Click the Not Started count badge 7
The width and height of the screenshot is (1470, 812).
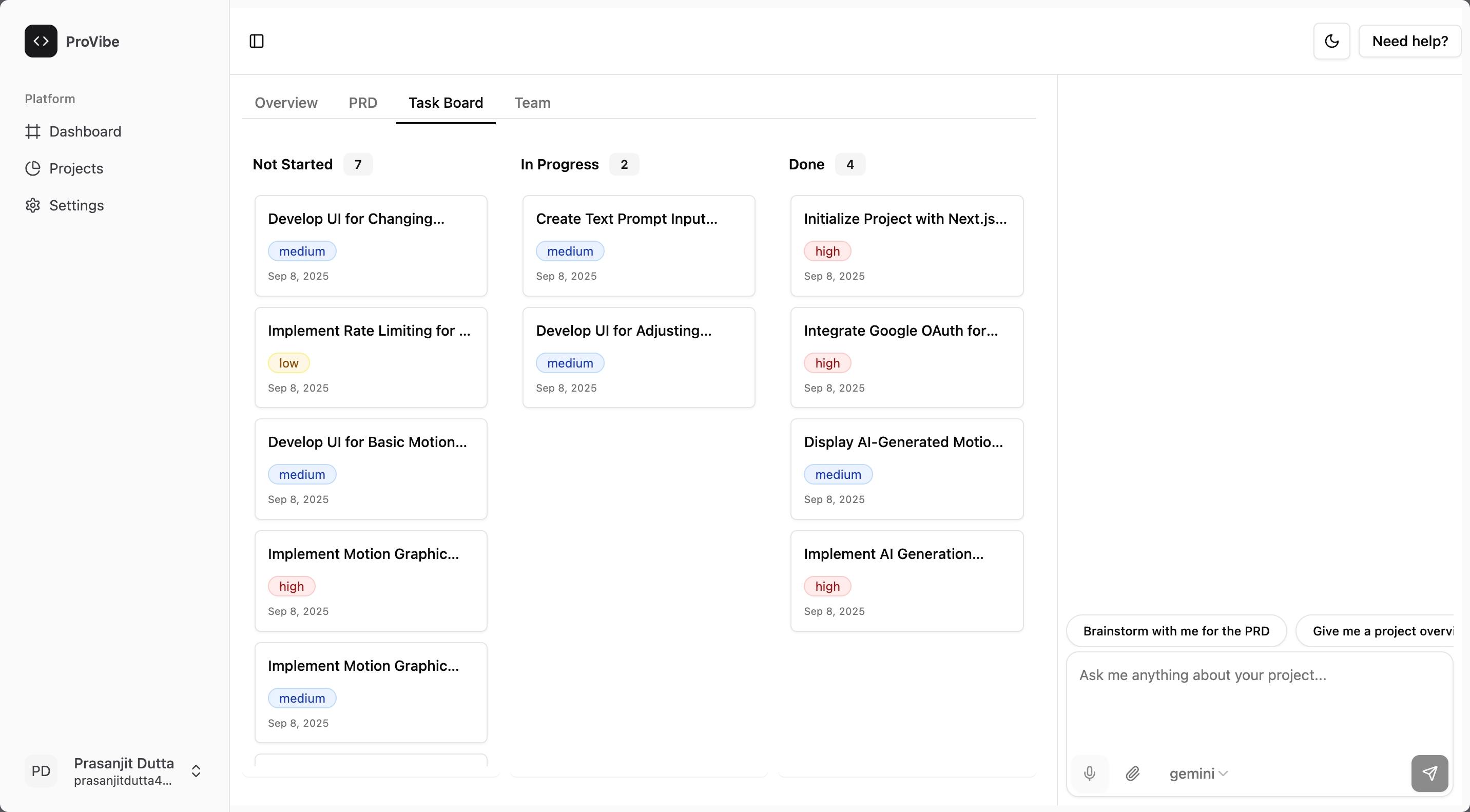[x=358, y=164]
